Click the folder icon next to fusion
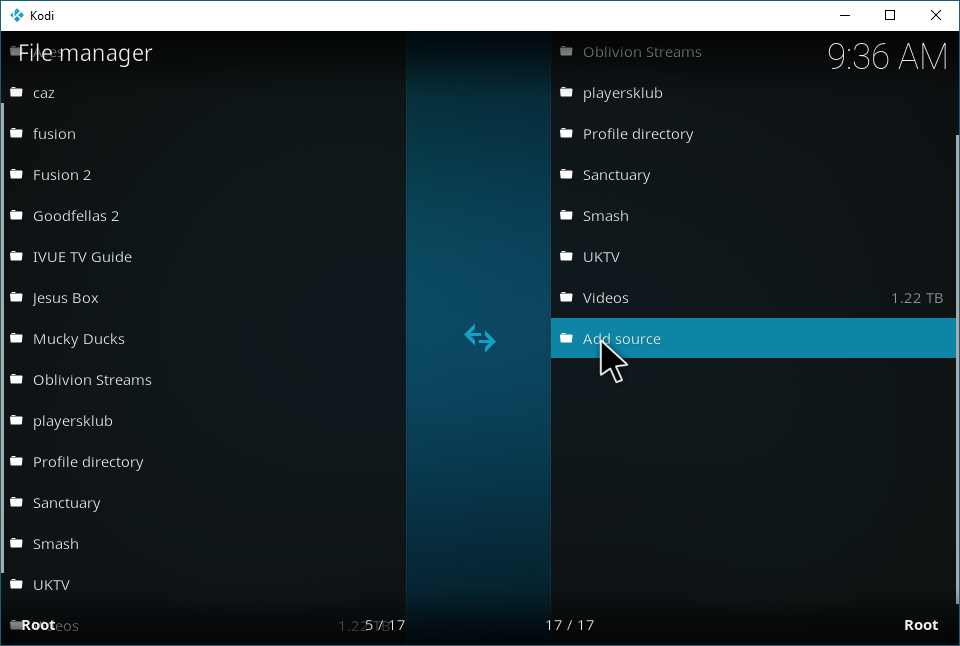960x646 pixels. click(x=17, y=133)
